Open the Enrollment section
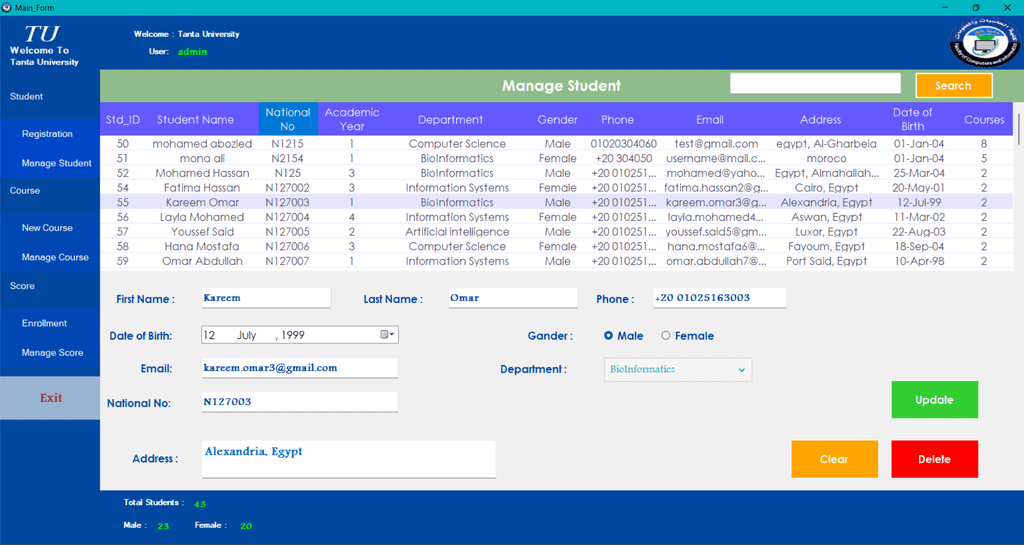The image size is (1024, 545). click(45, 323)
